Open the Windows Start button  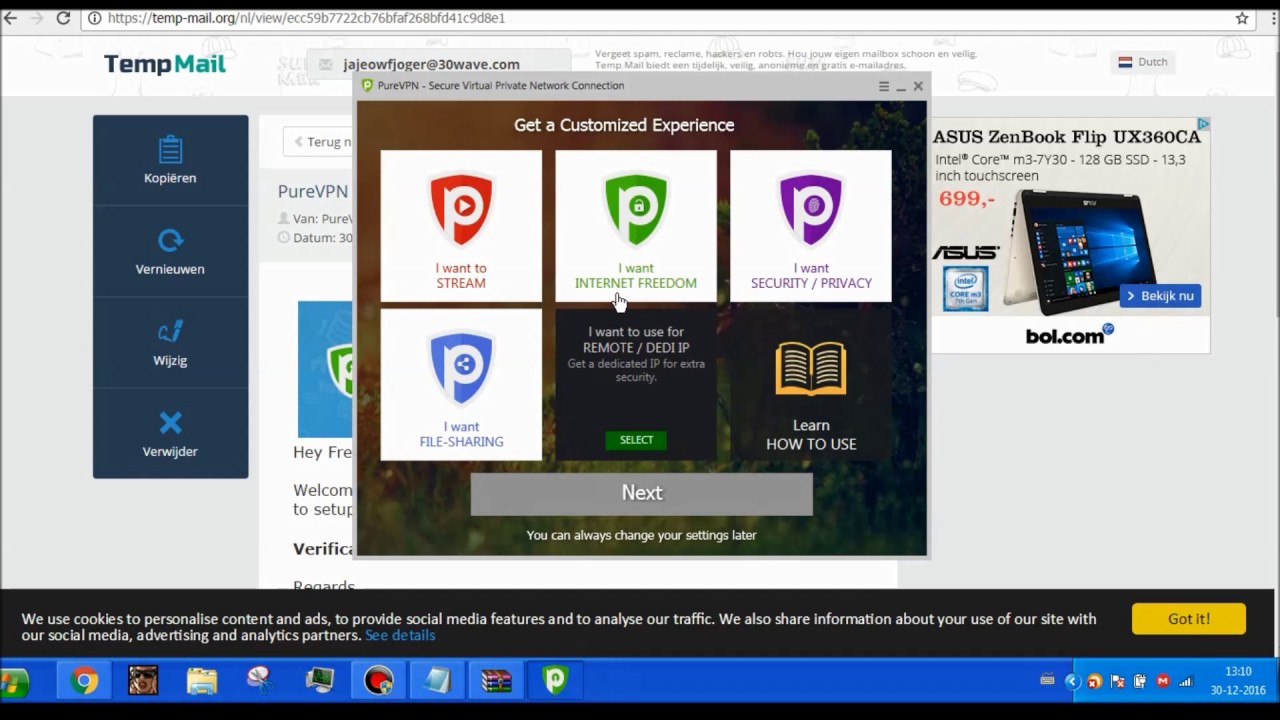coord(14,682)
